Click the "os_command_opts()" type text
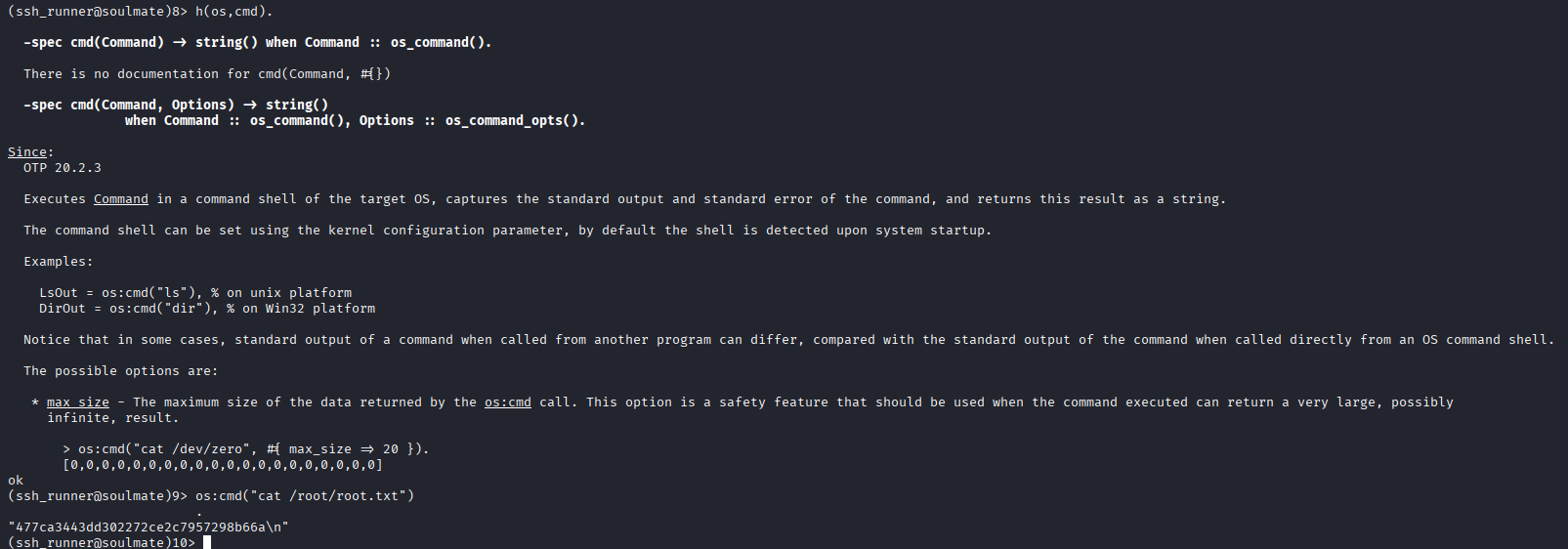 pos(515,121)
